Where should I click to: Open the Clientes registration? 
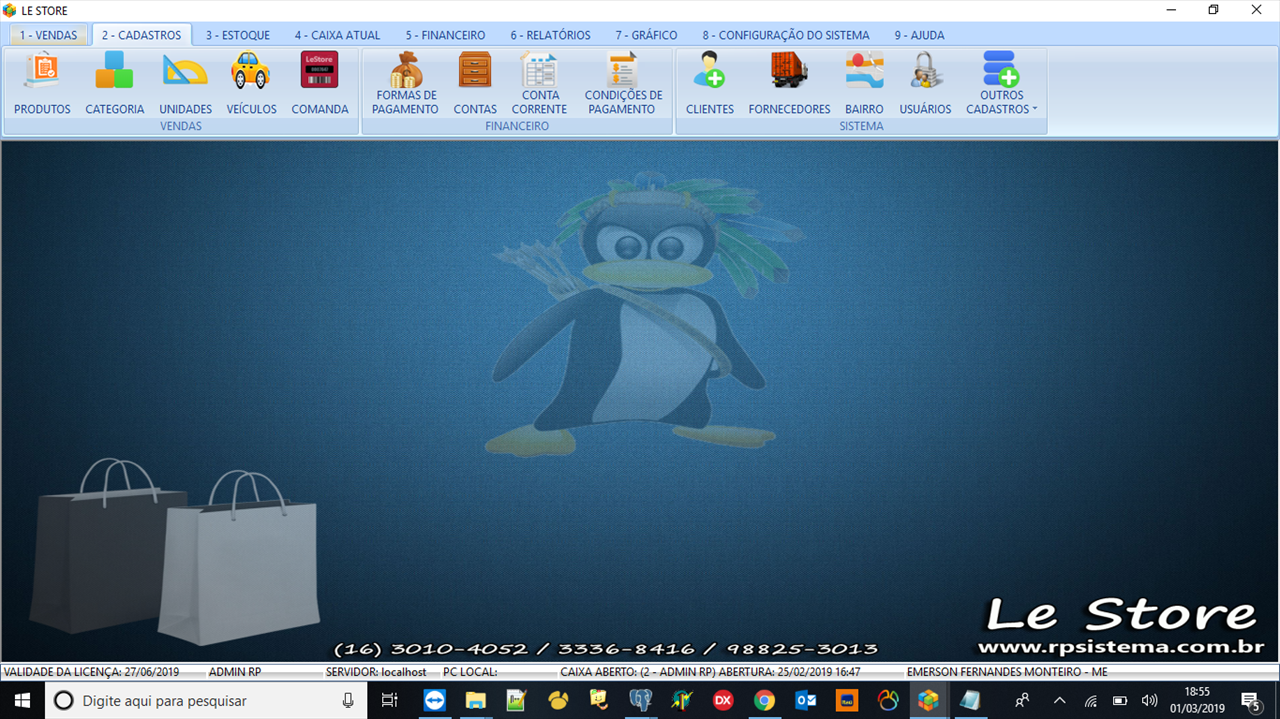pos(710,84)
